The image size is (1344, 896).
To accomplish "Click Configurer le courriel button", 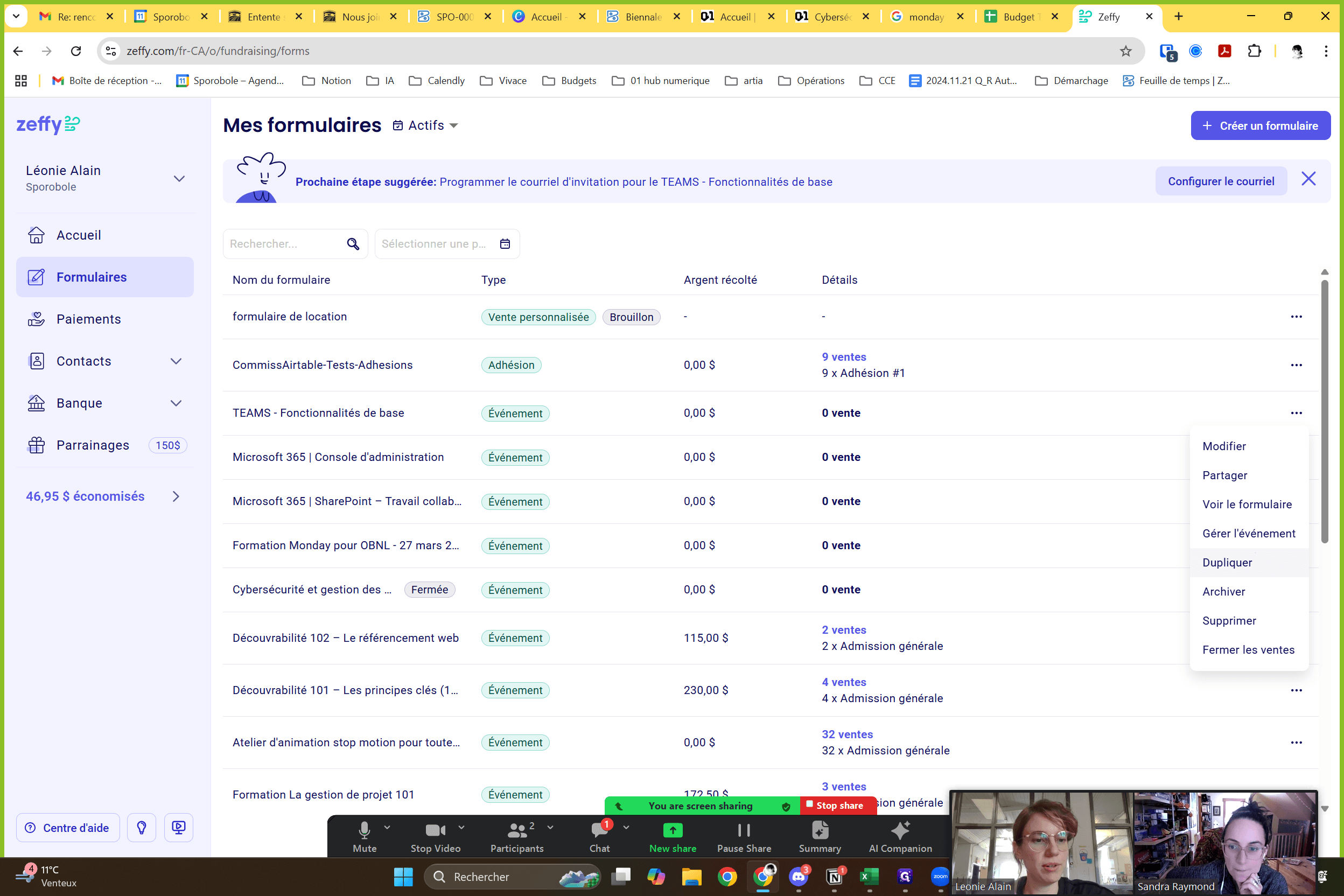I will coord(1221,181).
